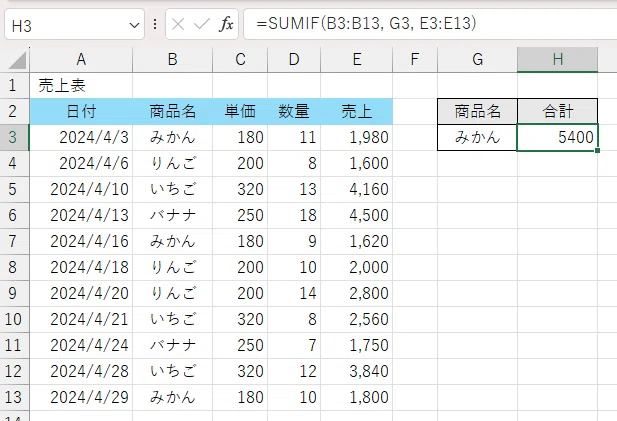Select column A header
Screen dimensions: 617x421
tap(81, 60)
